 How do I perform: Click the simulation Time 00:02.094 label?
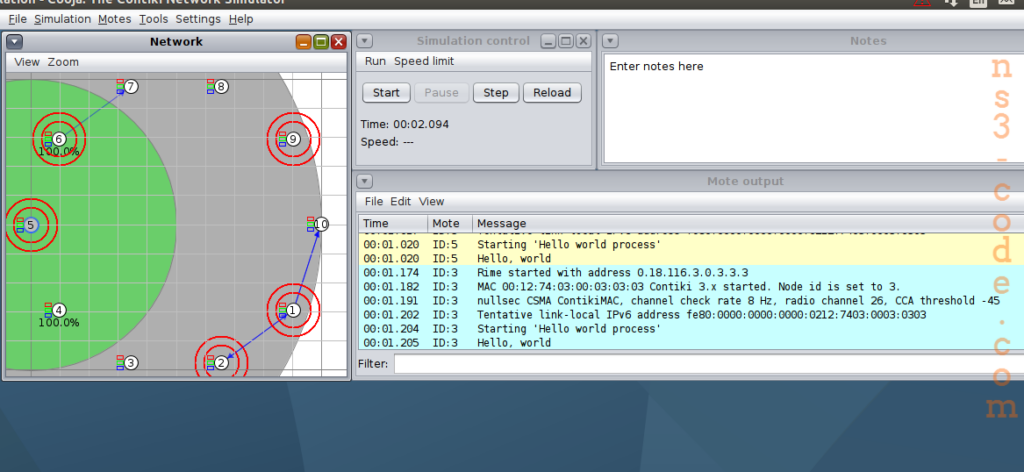click(405, 124)
